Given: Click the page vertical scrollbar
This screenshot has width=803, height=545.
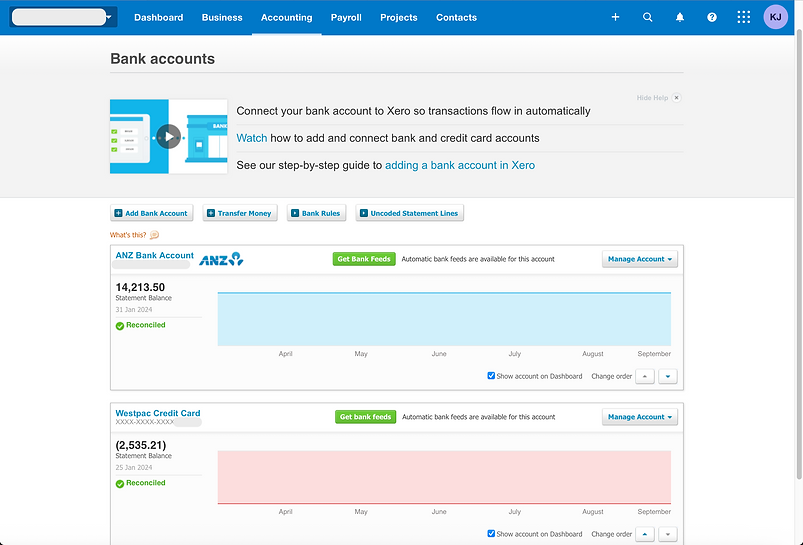Looking at the screenshot, I should click(798, 254).
